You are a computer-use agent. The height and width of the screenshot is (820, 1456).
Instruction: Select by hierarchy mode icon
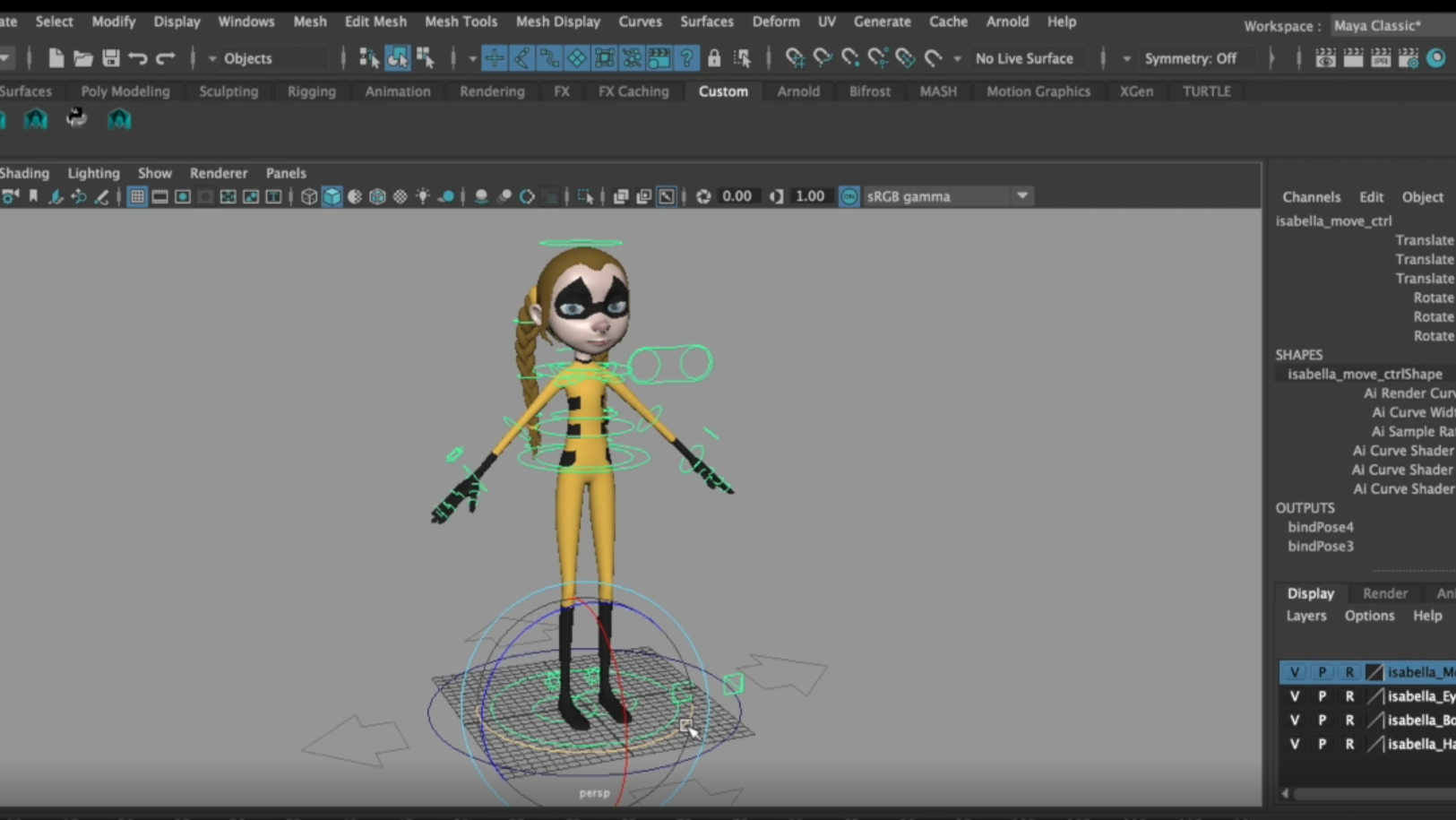tap(368, 58)
